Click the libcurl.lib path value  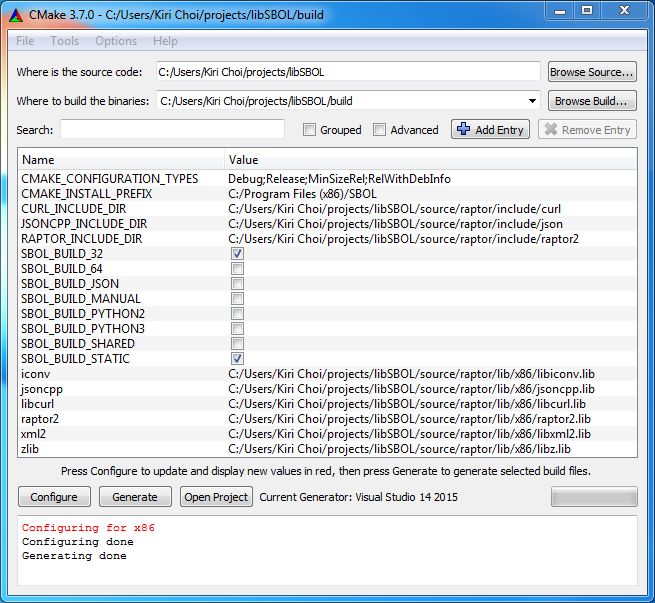tap(407, 404)
